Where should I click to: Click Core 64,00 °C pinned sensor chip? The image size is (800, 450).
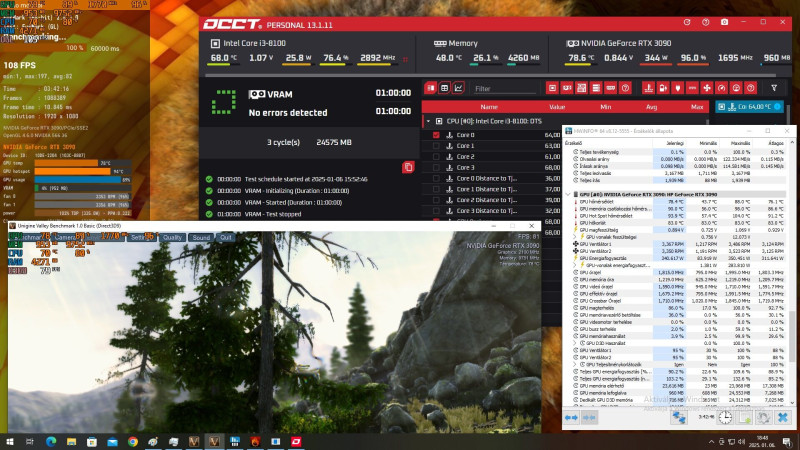(x=749, y=107)
